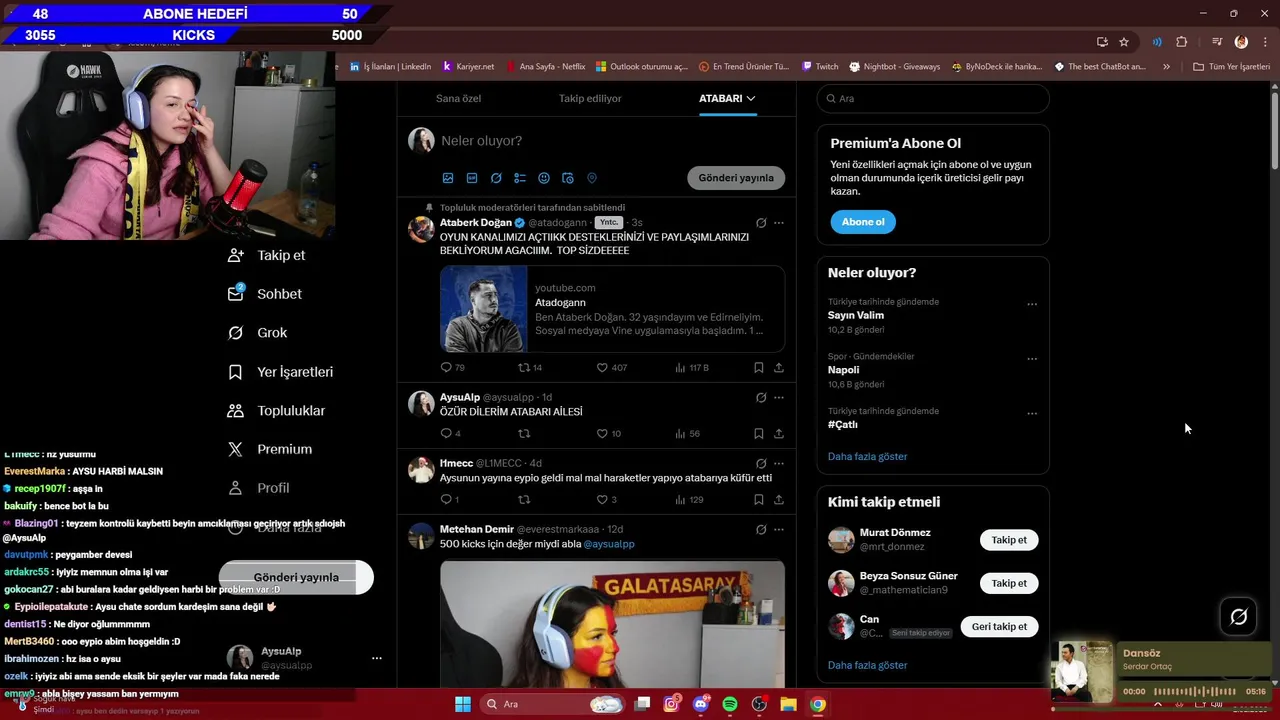Open more options for Sayın Valim trend
Image resolution: width=1280 pixels, height=720 pixels.
click(1032, 304)
